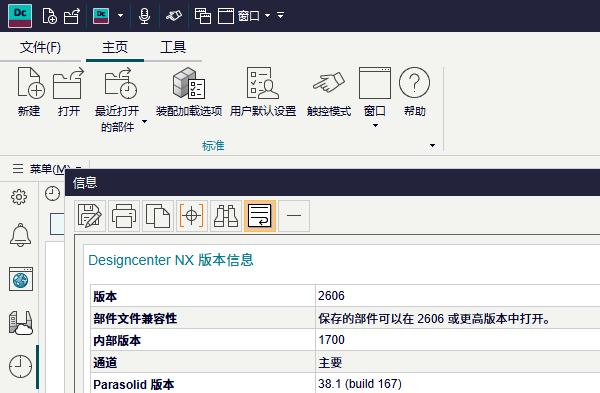Click the new file icon in quick access bar
The height and width of the screenshot is (393, 600).
point(49,16)
